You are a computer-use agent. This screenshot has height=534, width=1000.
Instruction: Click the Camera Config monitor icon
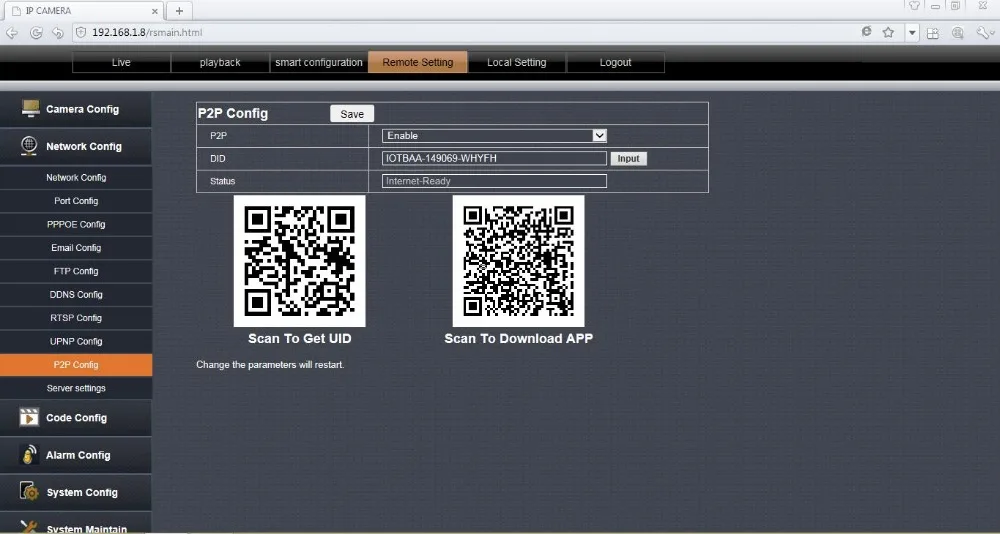coord(30,108)
